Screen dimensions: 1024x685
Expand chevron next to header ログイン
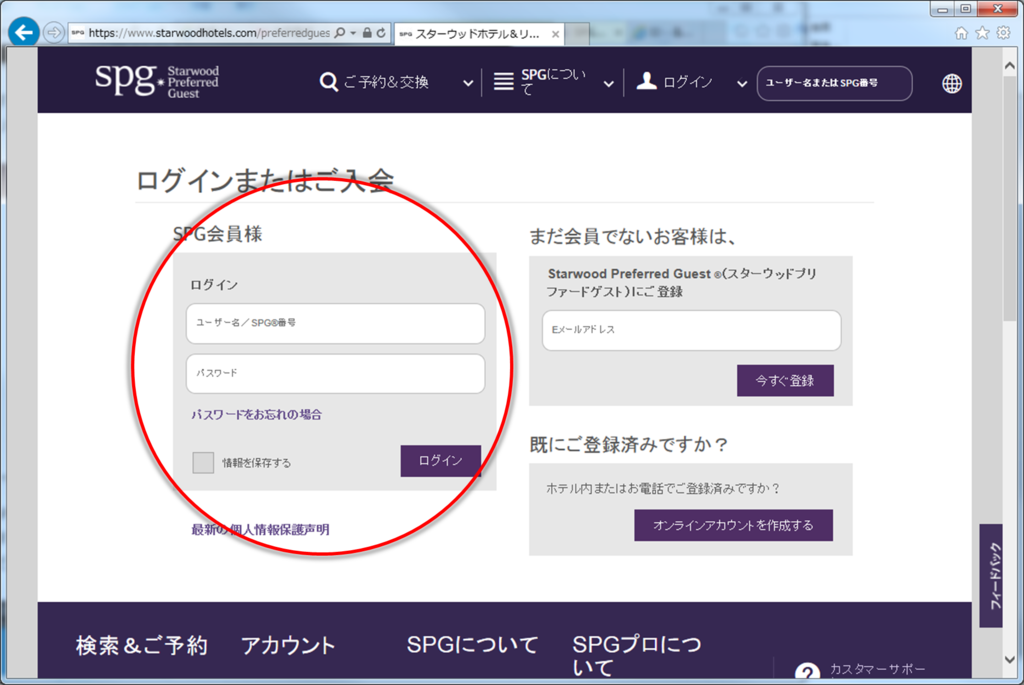tap(742, 84)
